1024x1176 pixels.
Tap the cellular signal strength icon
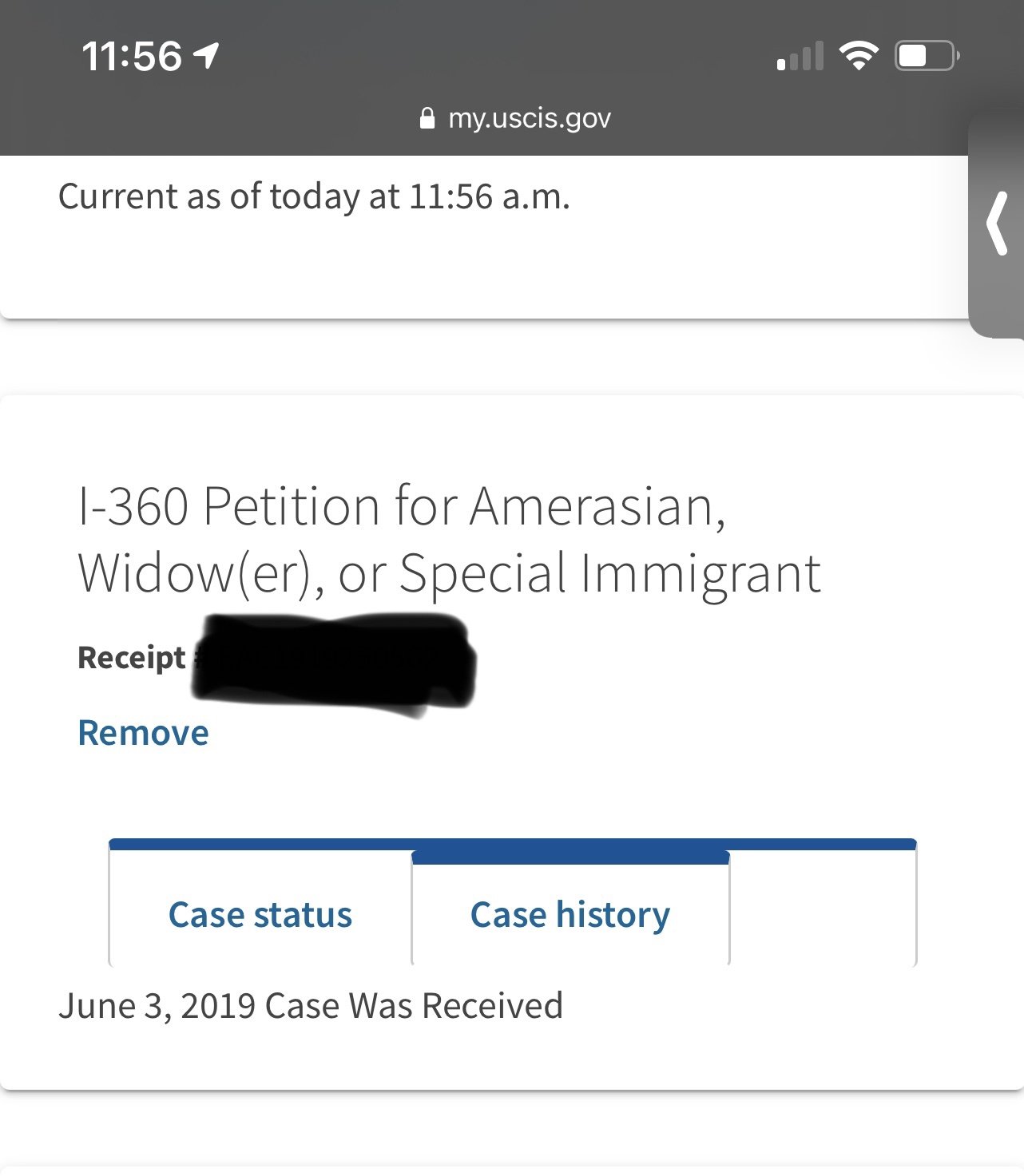(x=800, y=57)
